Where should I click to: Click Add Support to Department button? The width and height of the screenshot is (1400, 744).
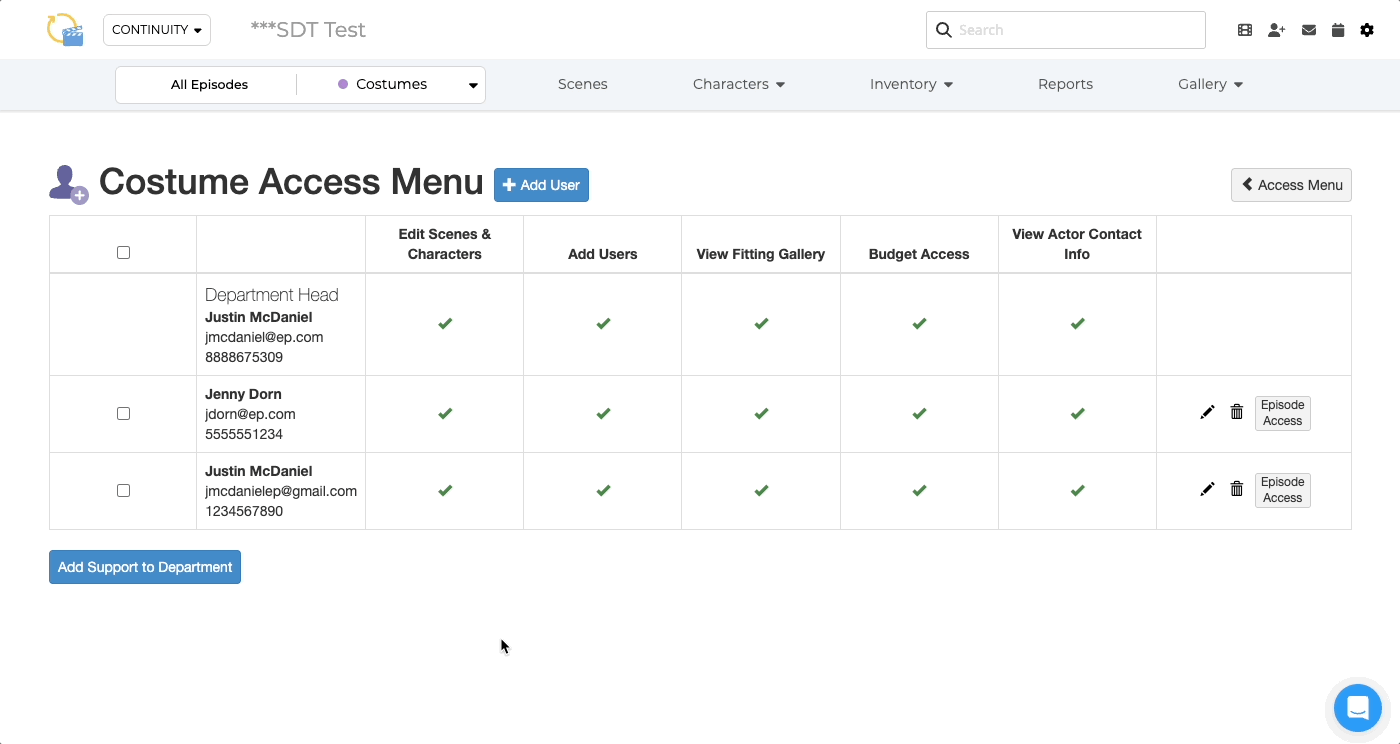pyautogui.click(x=145, y=567)
